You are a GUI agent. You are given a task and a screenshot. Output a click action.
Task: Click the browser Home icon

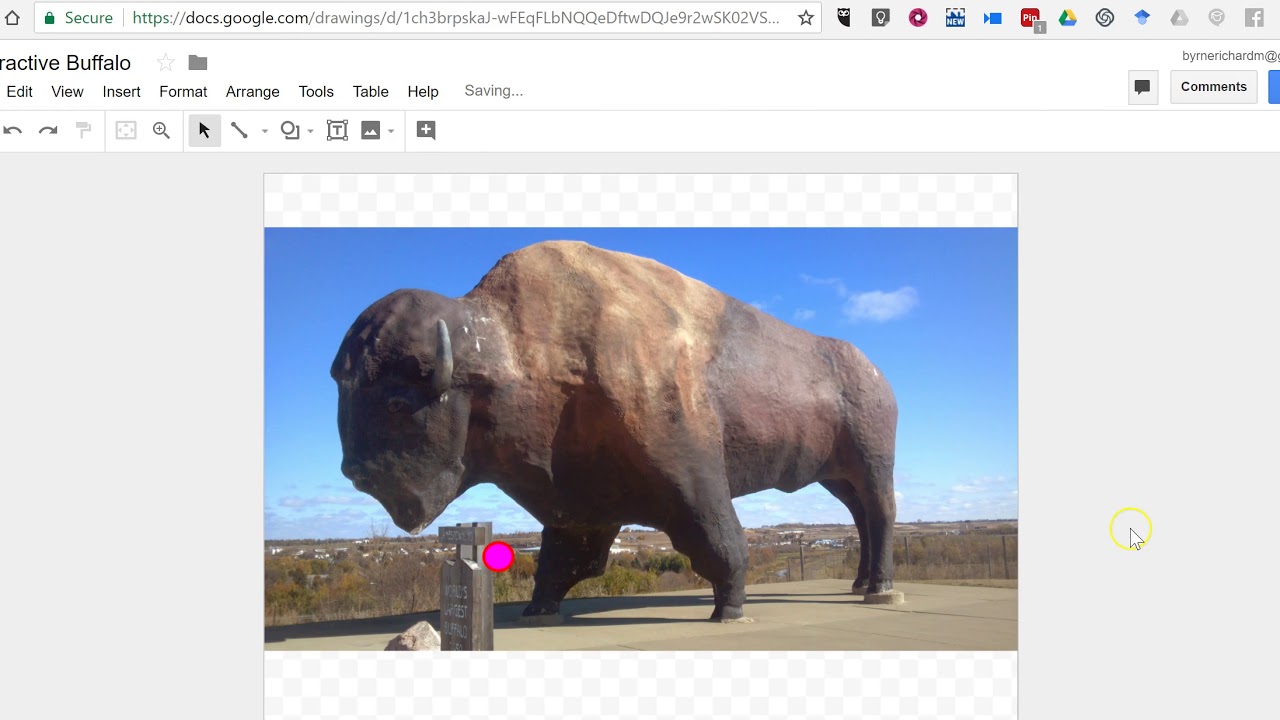[x=12, y=18]
